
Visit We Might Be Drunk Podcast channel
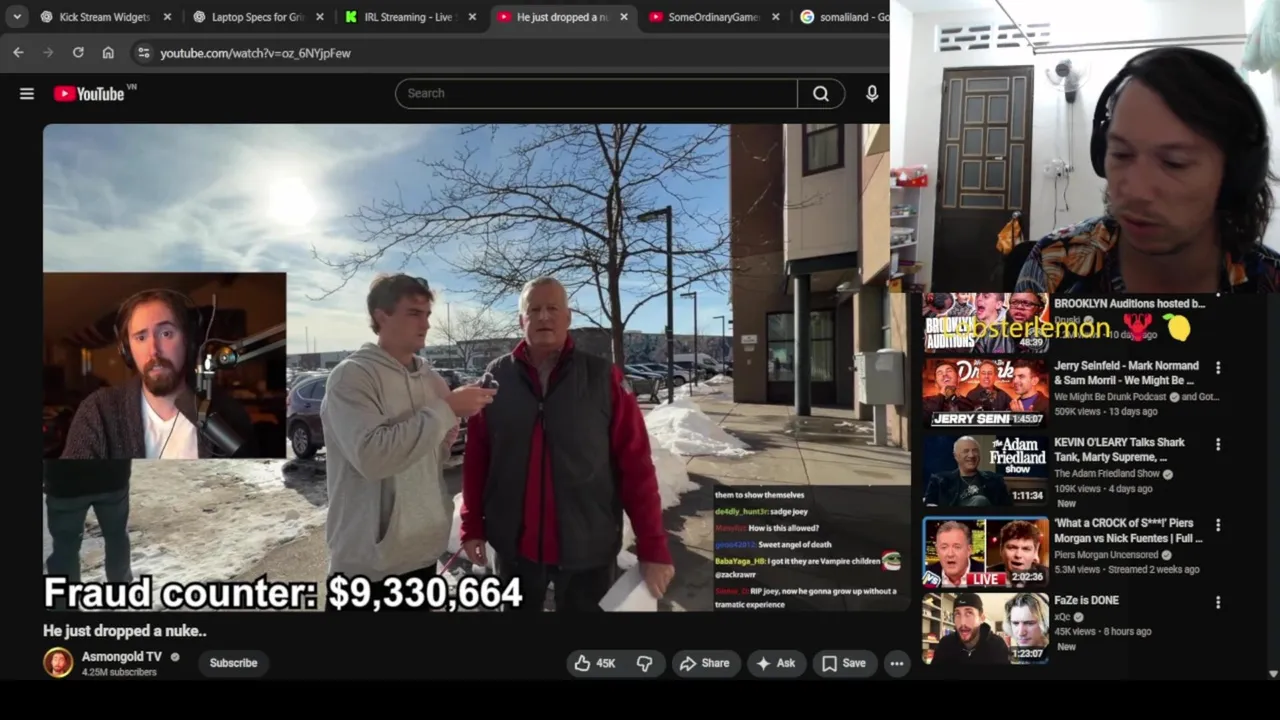1110,397
